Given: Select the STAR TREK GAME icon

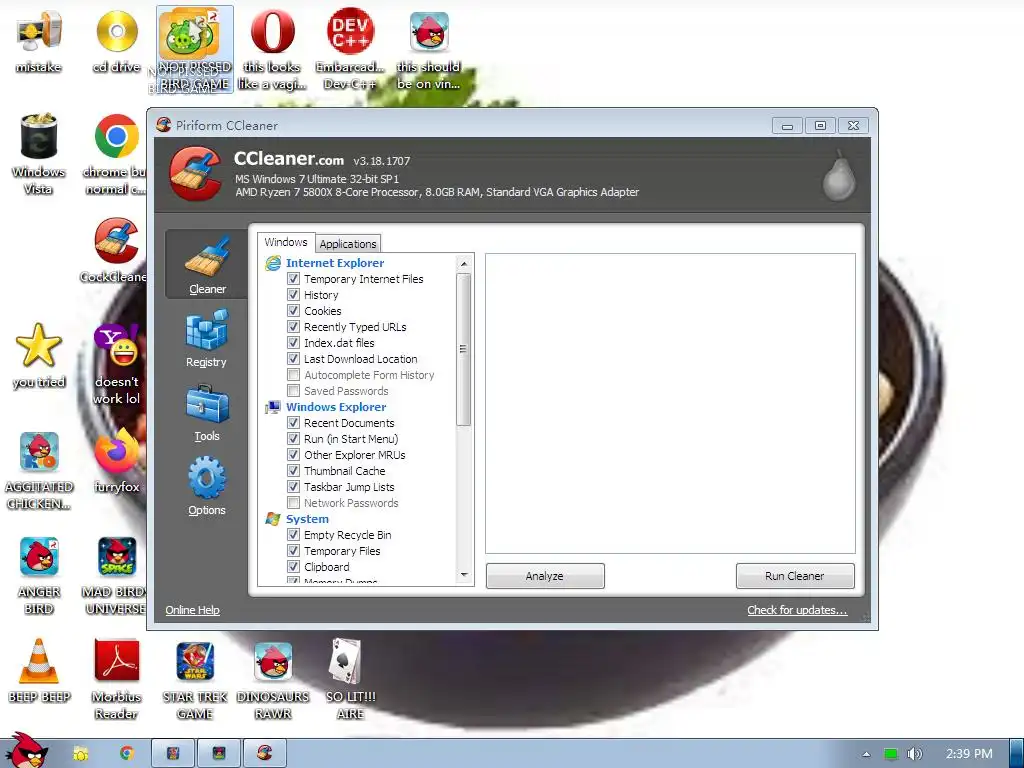Looking at the screenshot, I should [195, 679].
